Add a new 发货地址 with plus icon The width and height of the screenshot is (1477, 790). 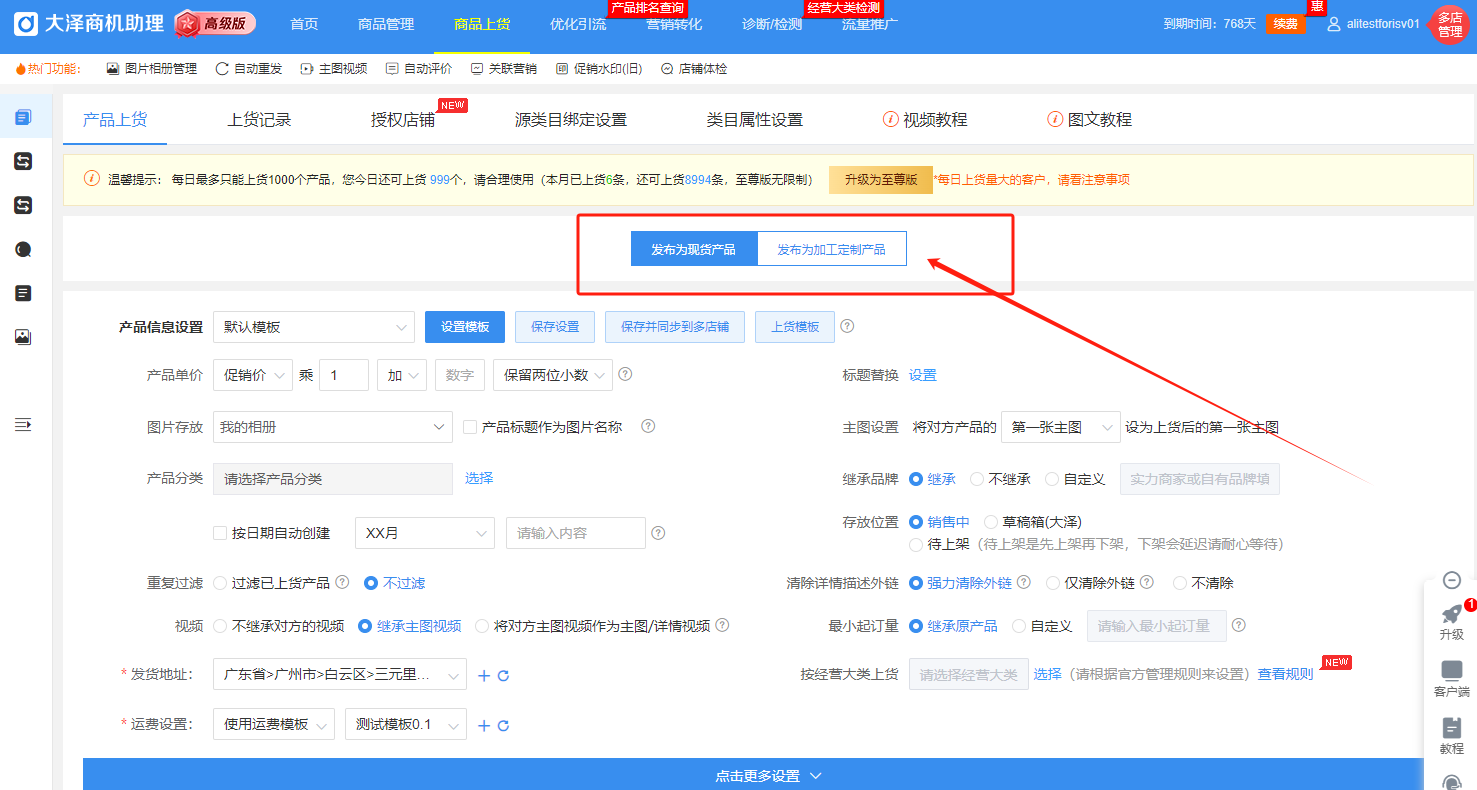coord(484,675)
